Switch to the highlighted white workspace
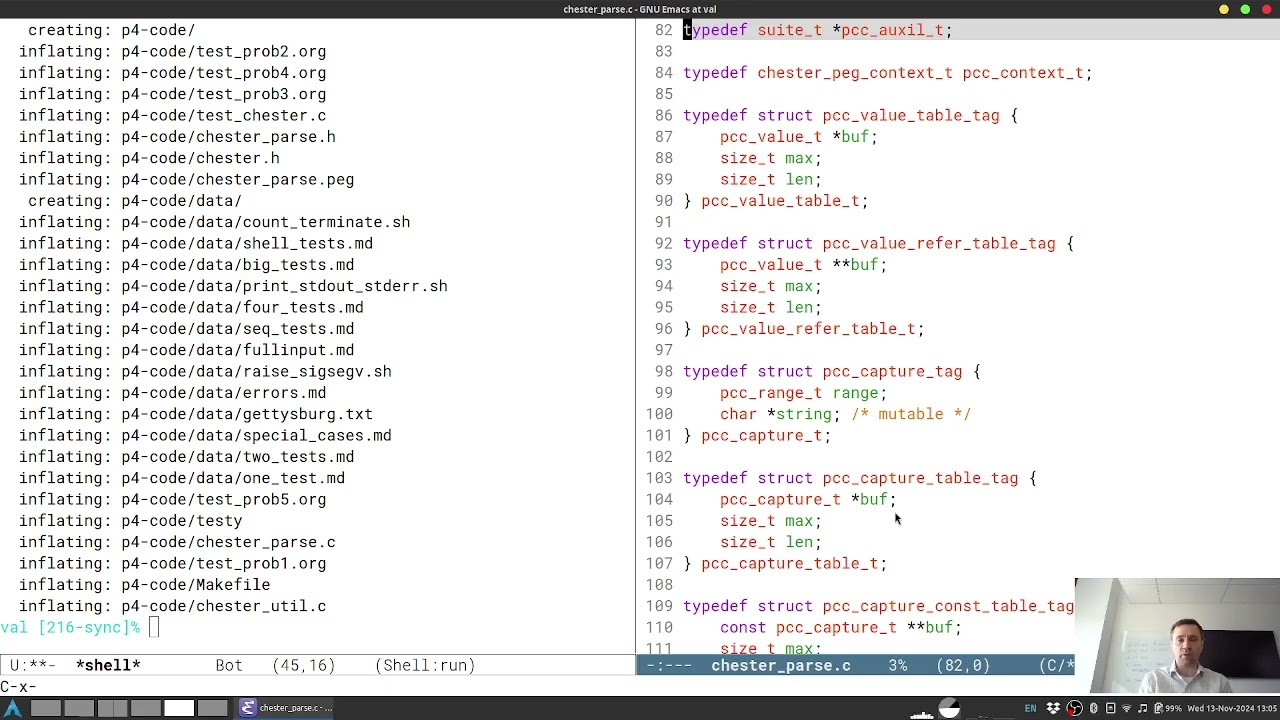This screenshot has height=720, width=1280. [179, 708]
